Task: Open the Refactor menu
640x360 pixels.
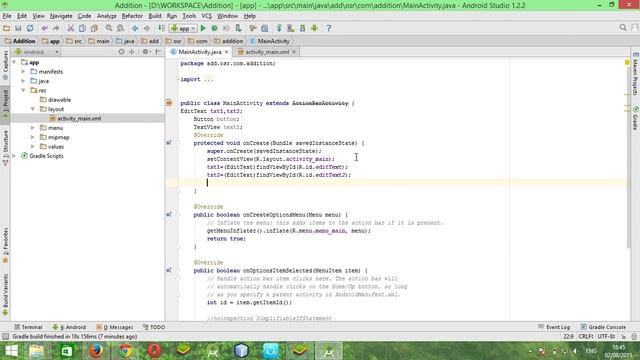Action: (132, 16)
